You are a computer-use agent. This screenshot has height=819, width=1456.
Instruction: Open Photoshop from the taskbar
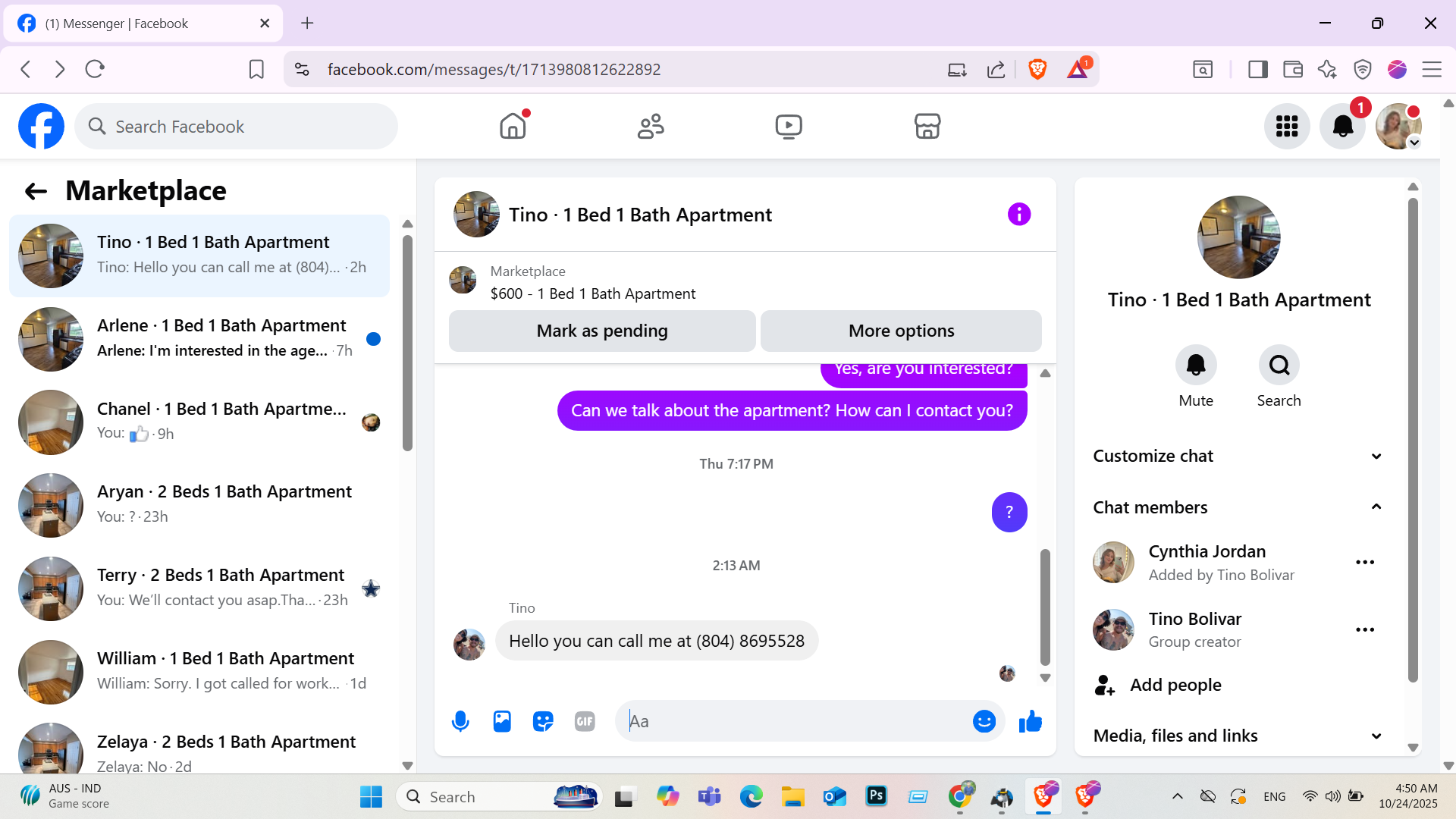[x=876, y=796]
